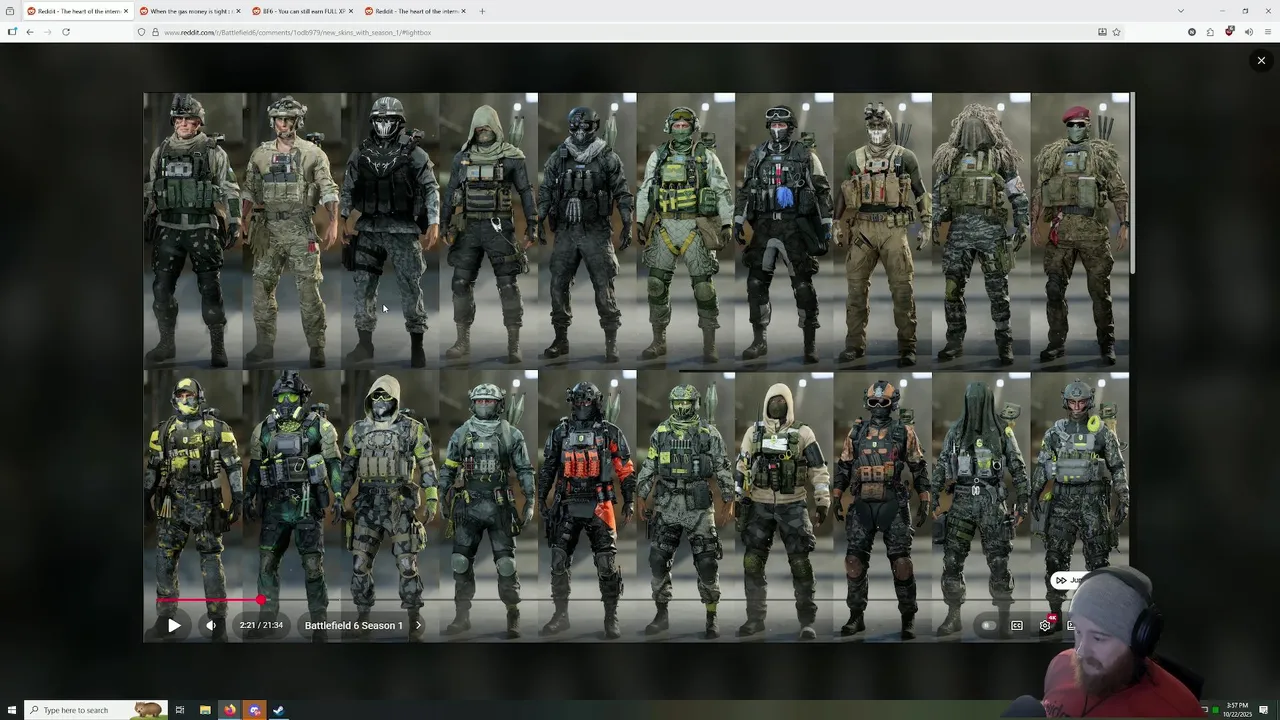1280x720 pixels.
Task: Open the sidebar toggle icon left of back arrow
Action: [x=12, y=32]
